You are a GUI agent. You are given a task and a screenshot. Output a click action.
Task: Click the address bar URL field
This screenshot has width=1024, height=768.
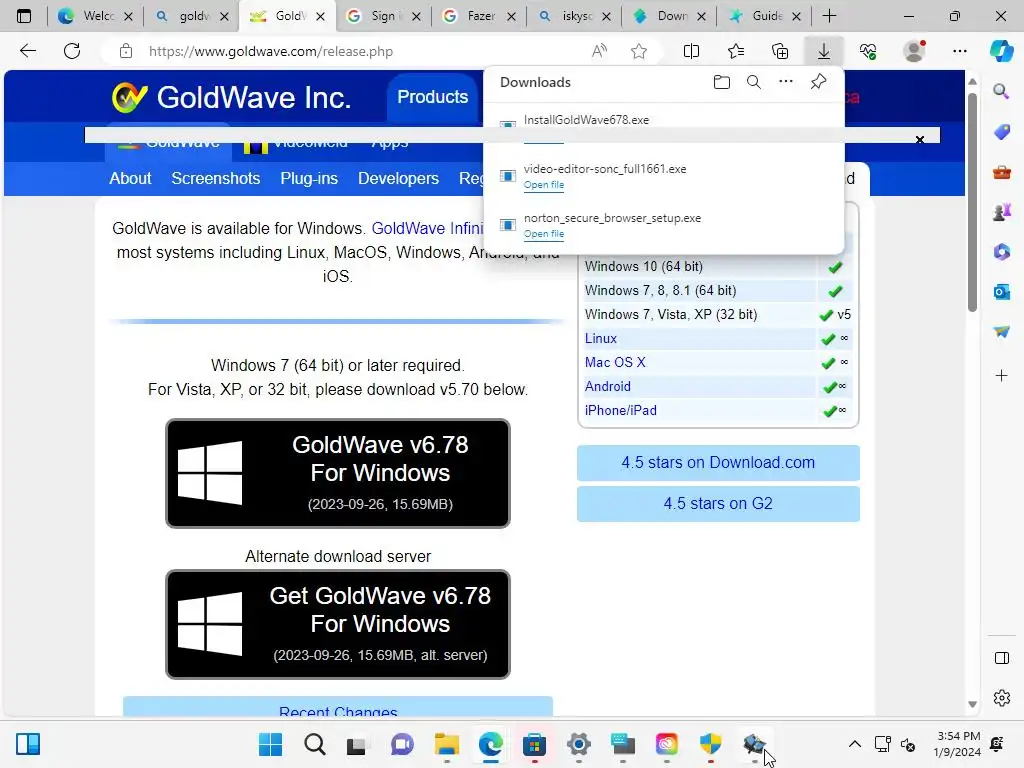pyautogui.click(x=270, y=51)
